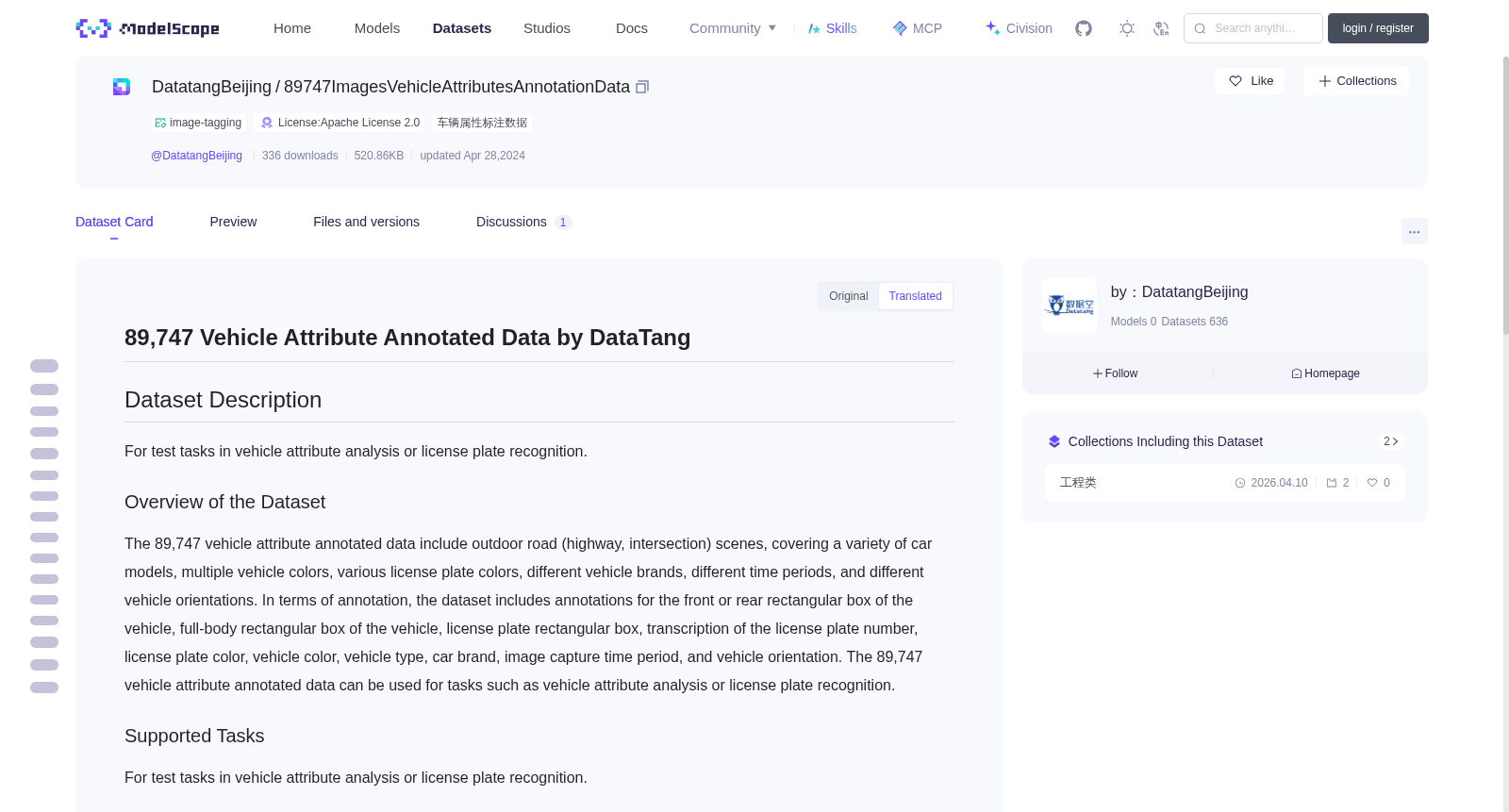Switch description to Original
This screenshot has height=812, width=1509.
pos(848,296)
